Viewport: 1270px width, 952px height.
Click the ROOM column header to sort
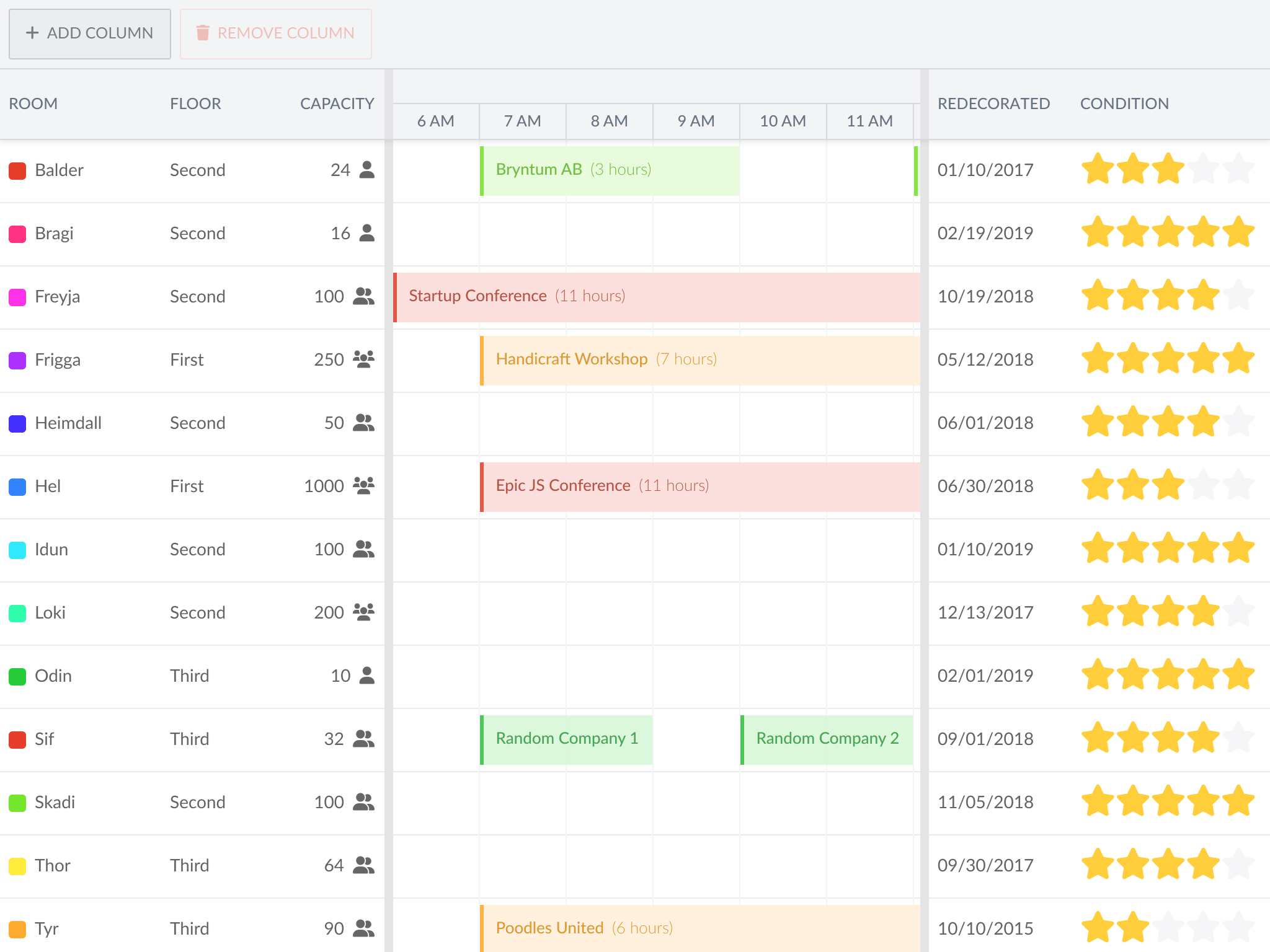[33, 104]
